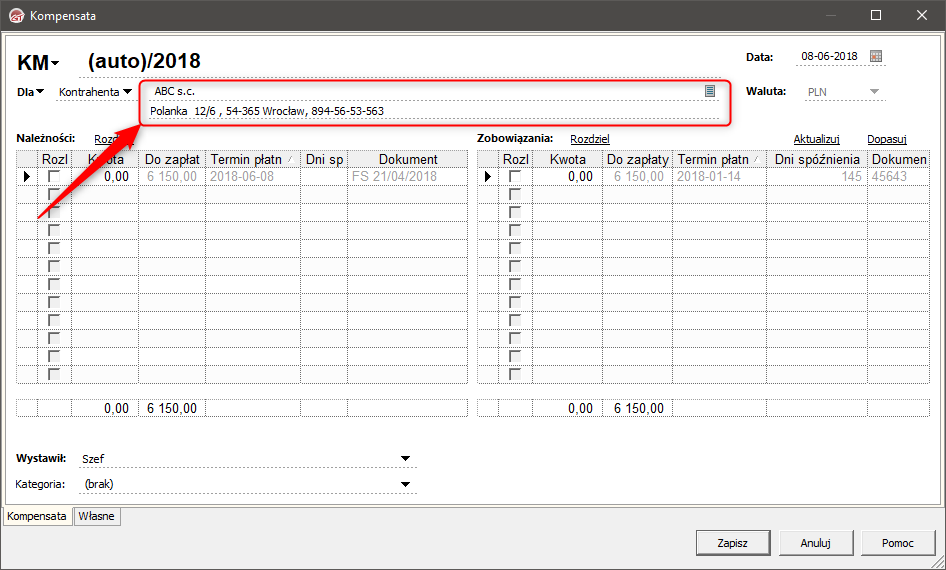946x570 pixels.
Task: Click the 2018-01-14 payment term cell
Action: [x=719, y=177]
